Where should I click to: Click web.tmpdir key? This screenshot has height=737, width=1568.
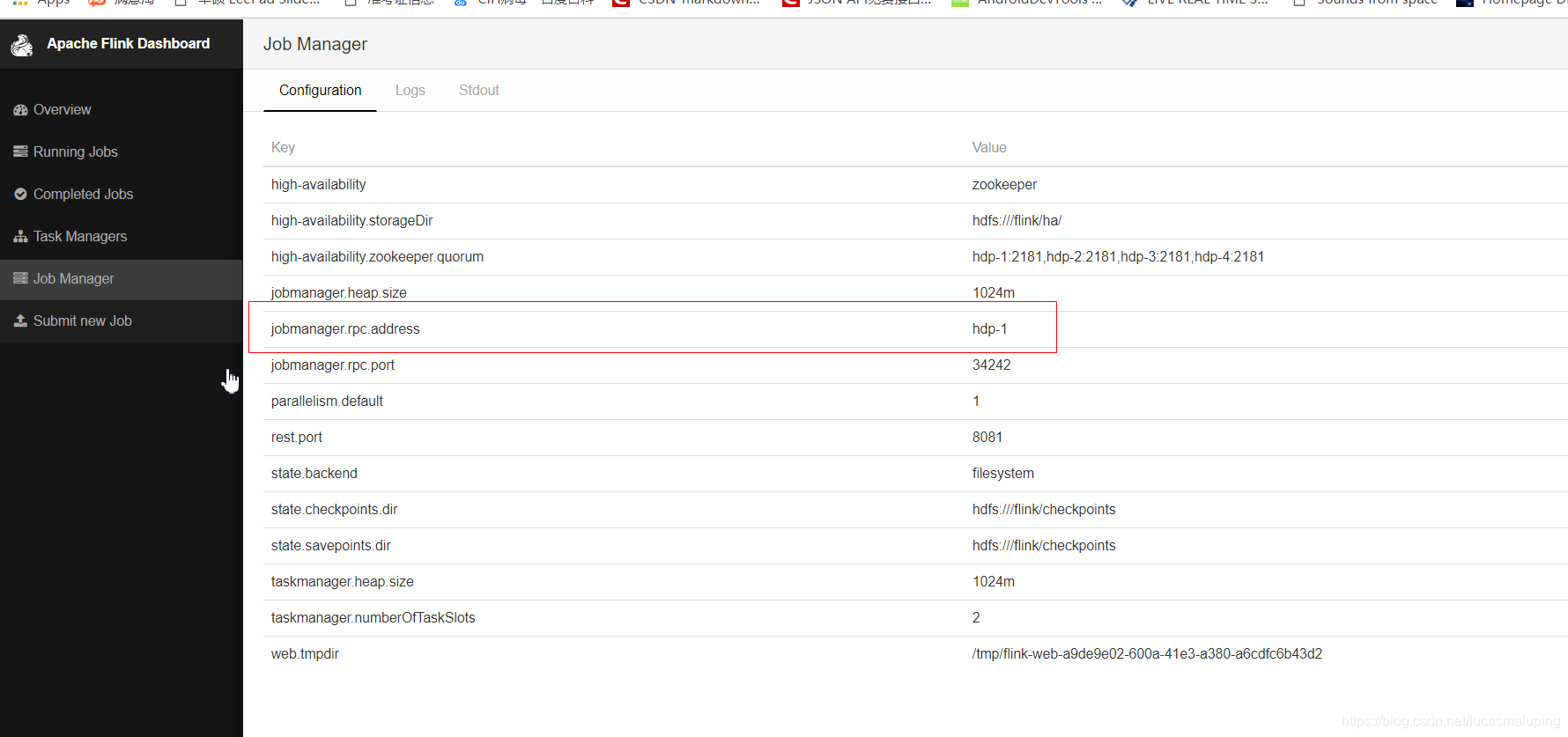pos(305,653)
